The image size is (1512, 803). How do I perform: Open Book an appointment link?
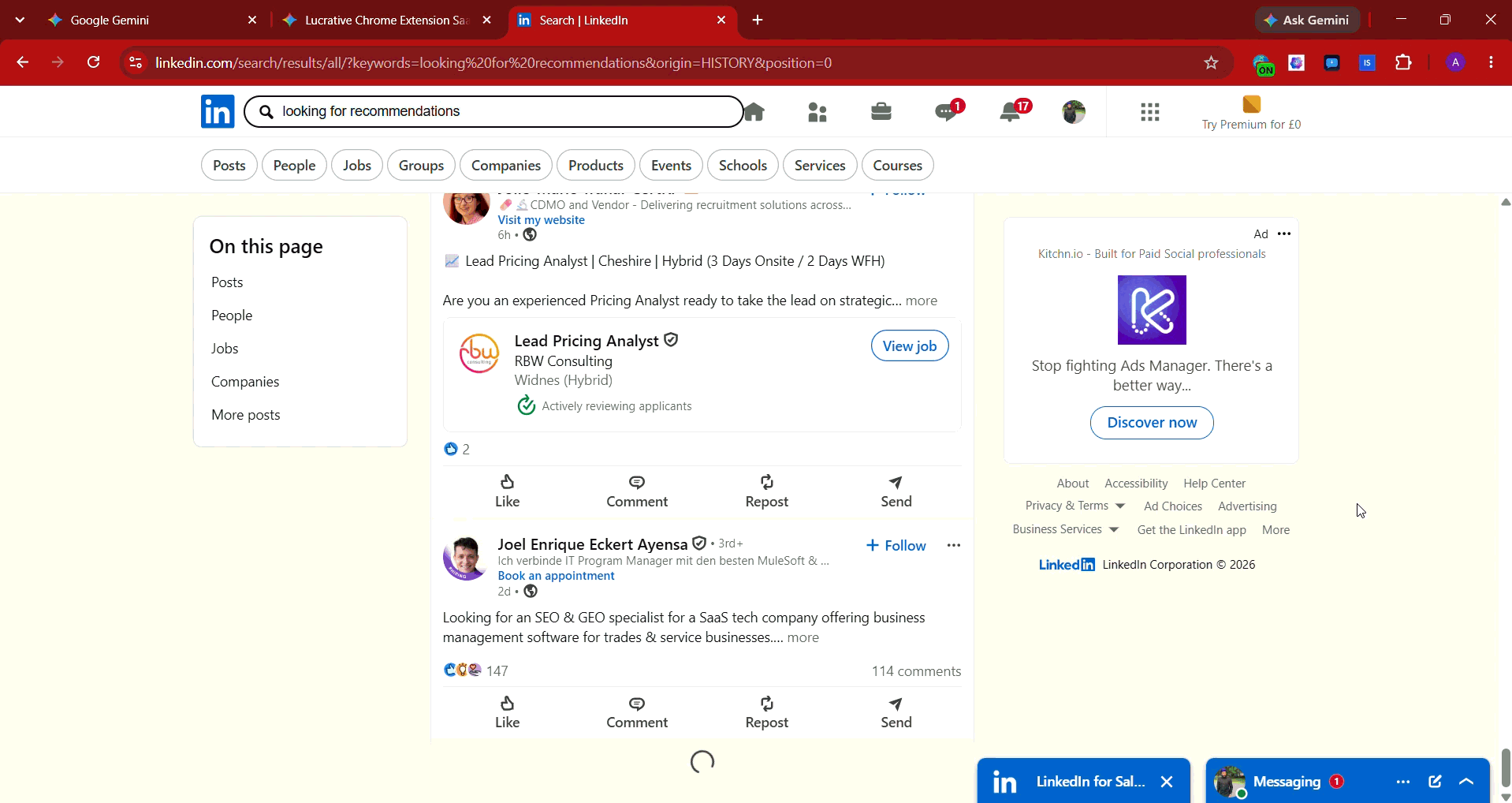(x=556, y=576)
